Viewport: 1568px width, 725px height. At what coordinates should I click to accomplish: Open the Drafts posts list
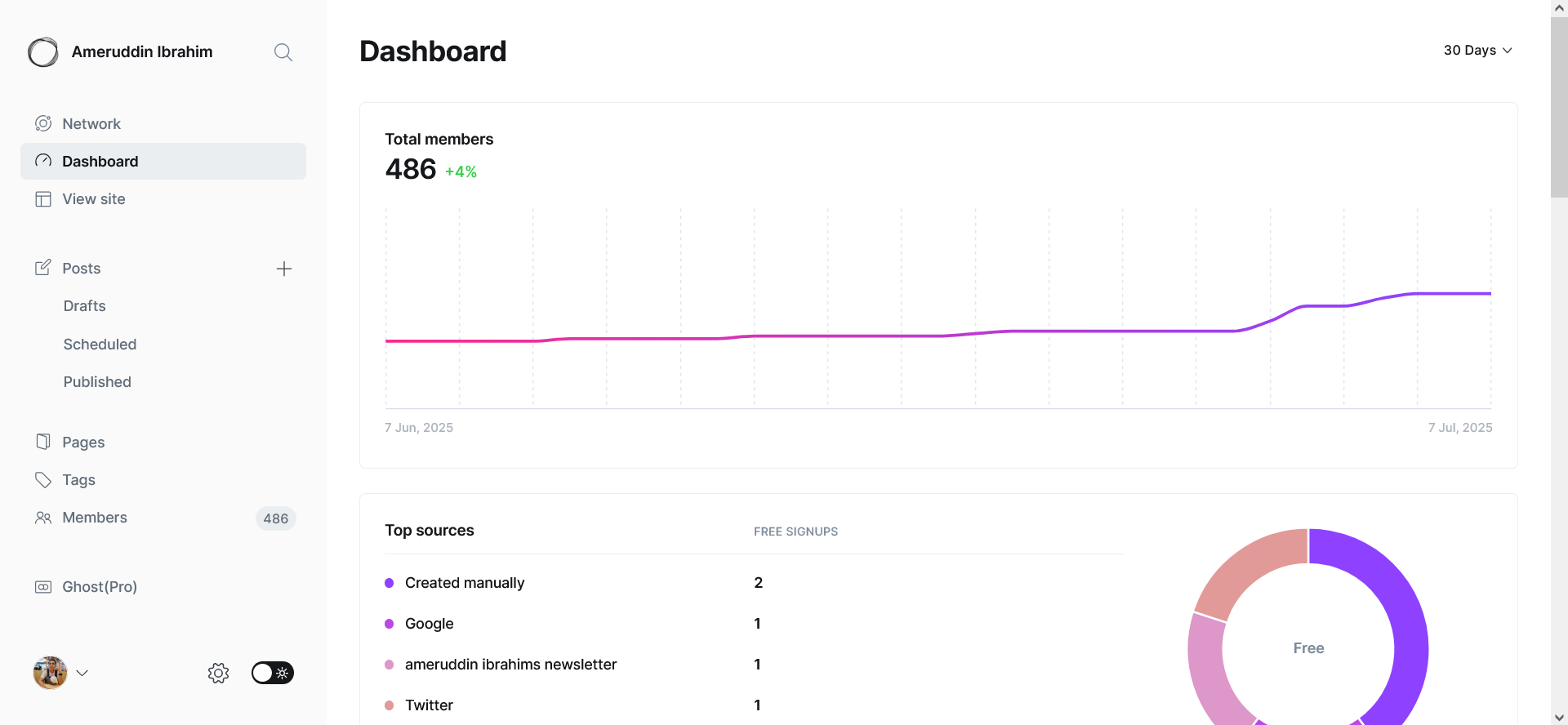(x=85, y=306)
